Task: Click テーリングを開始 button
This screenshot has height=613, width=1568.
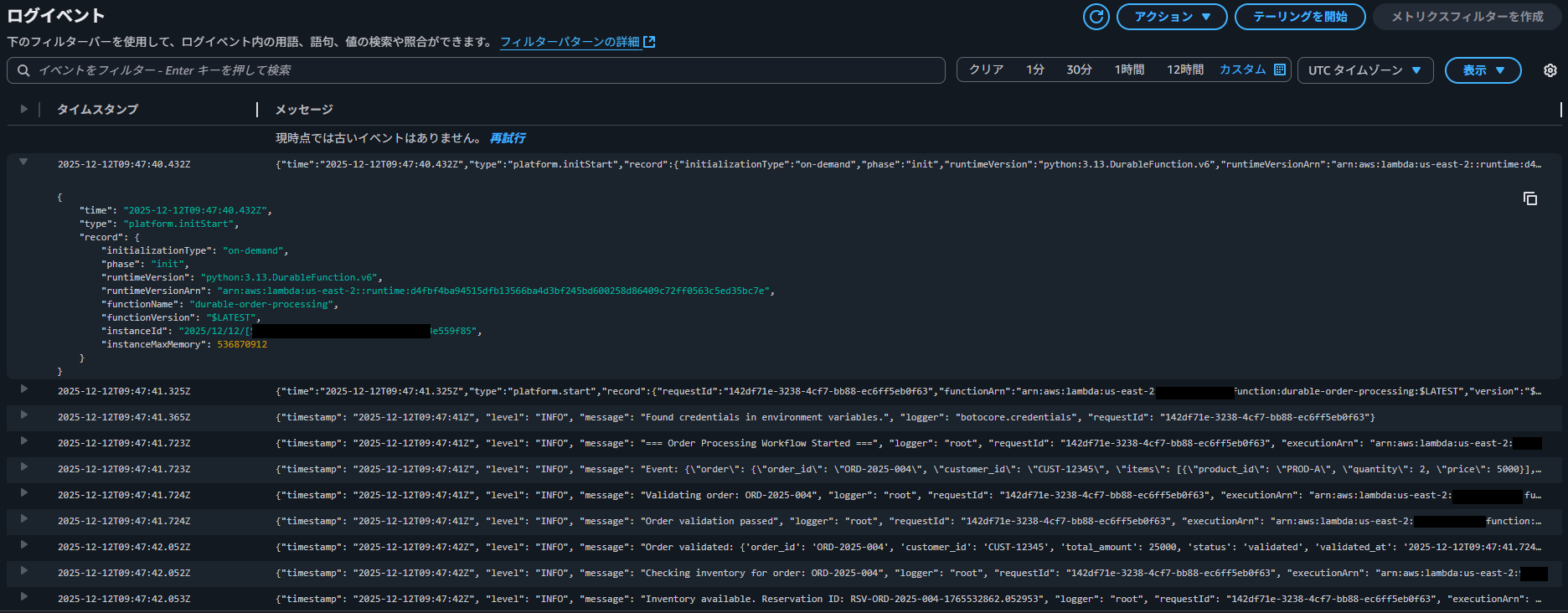Action: 1299,17
